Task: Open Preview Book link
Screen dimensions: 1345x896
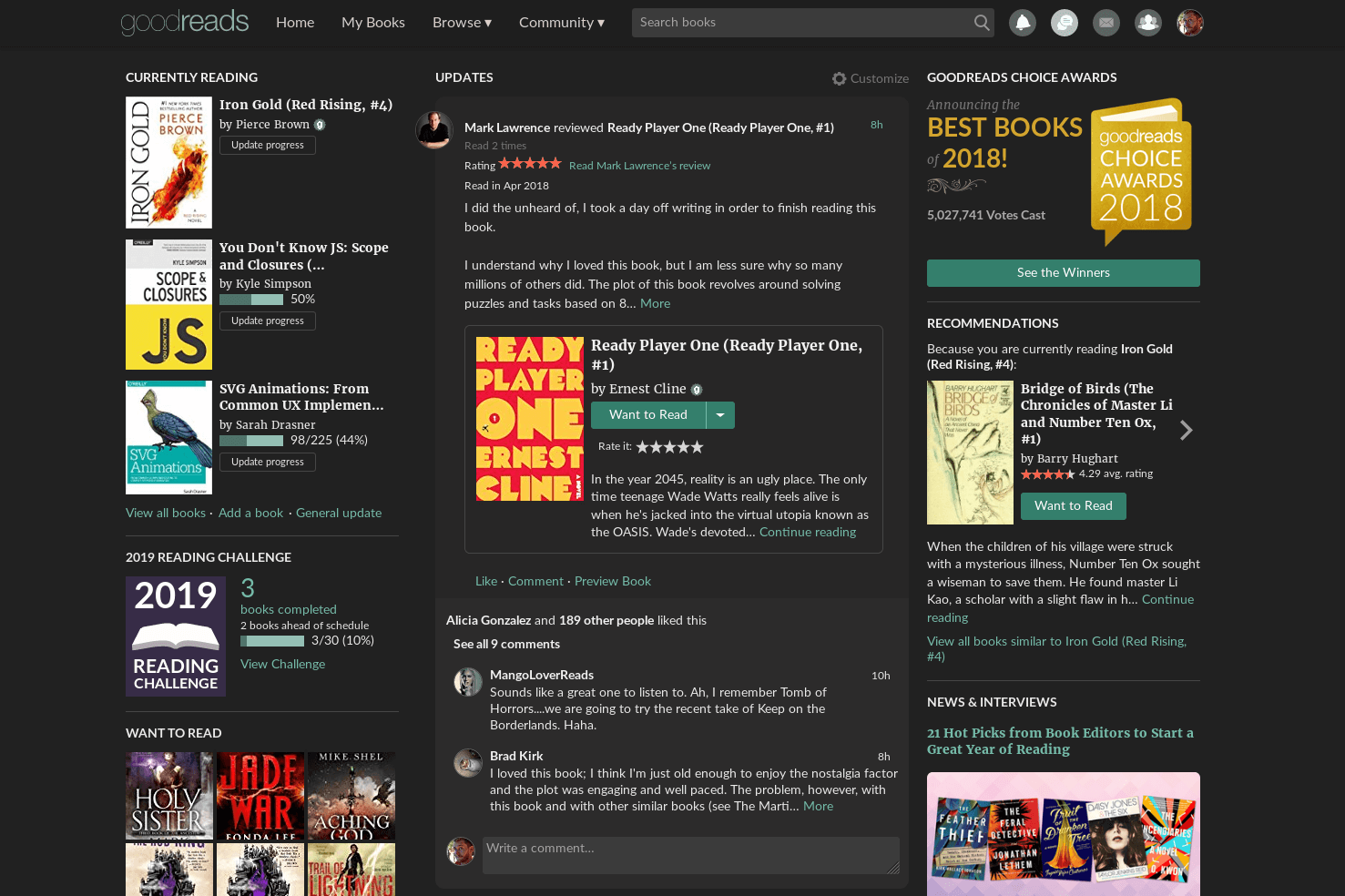Action: tap(613, 582)
